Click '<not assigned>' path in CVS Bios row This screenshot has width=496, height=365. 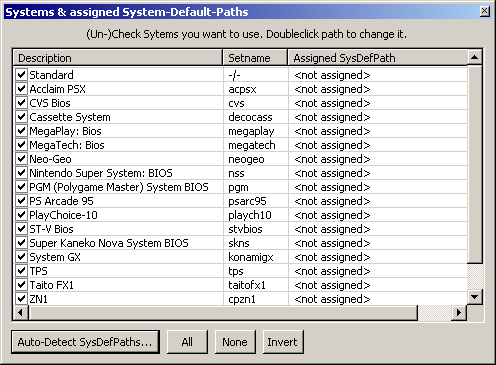pos(332,103)
